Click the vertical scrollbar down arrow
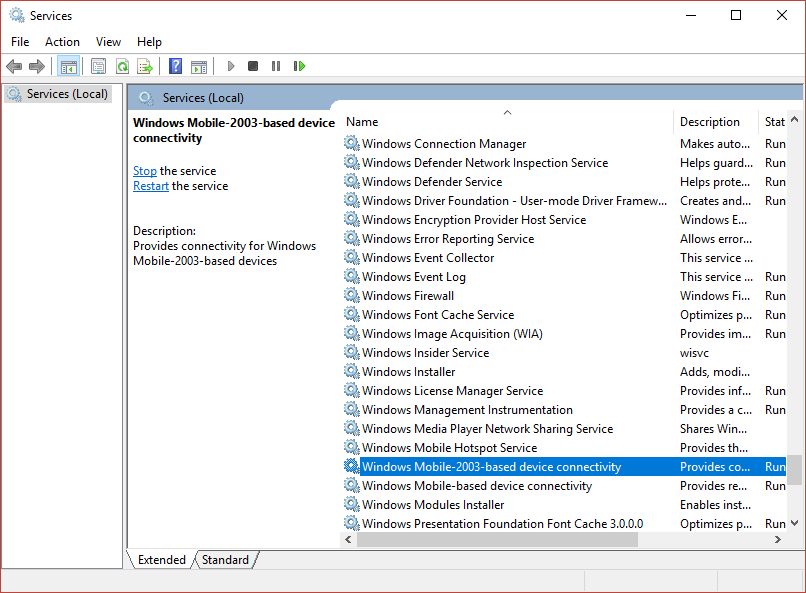Screen dimensions: 806x593 coord(795,523)
